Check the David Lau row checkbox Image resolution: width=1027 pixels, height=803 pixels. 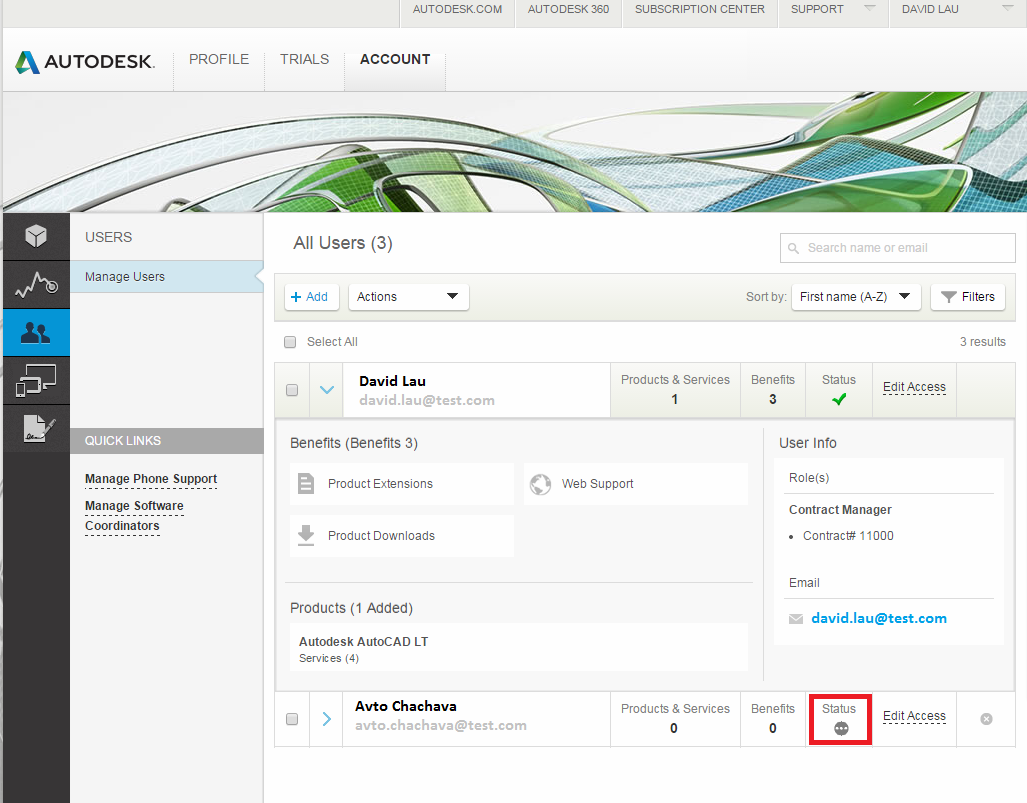[x=292, y=390]
